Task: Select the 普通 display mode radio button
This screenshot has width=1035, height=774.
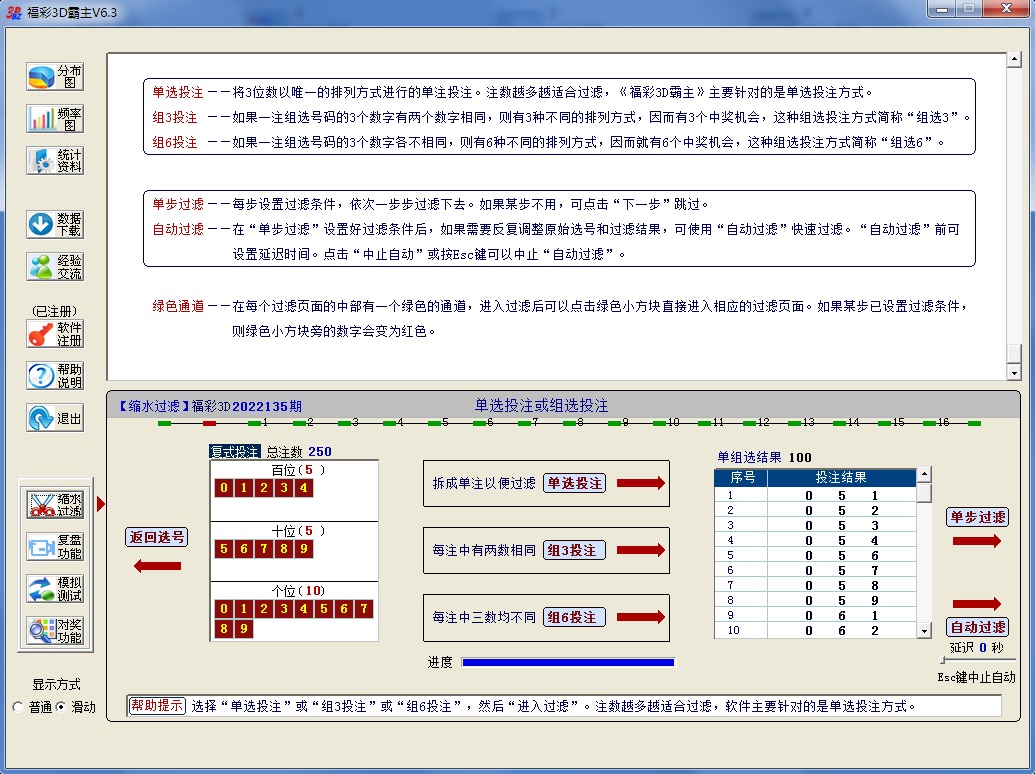Action: tap(18, 707)
